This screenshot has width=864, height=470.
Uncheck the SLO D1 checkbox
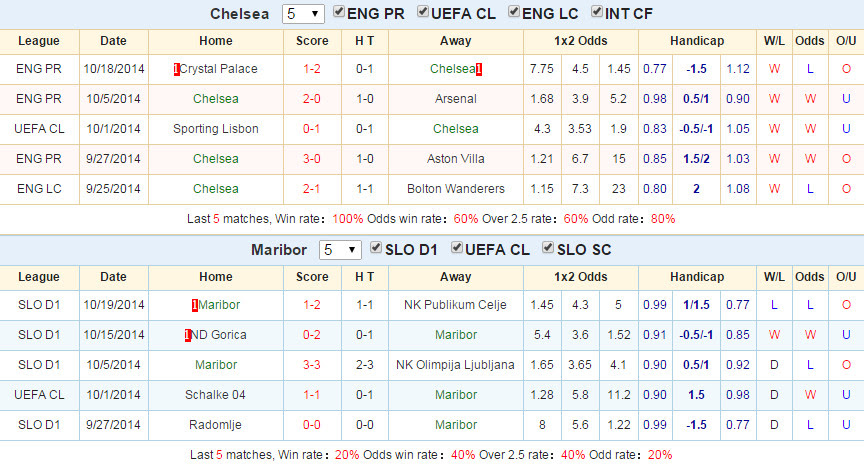(376, 247)
